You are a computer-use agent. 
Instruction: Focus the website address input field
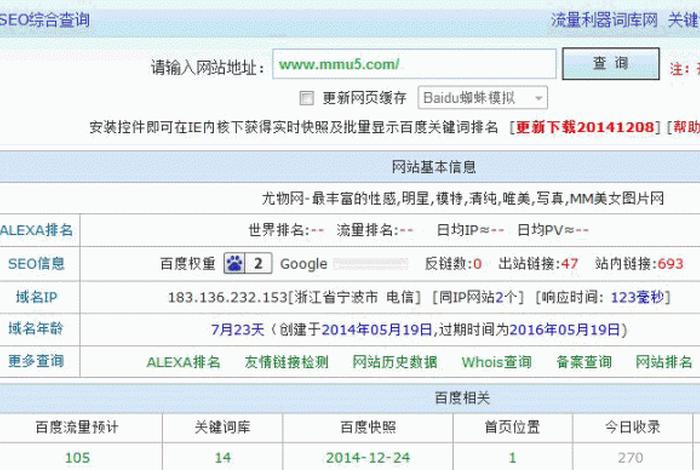(414, 64)
